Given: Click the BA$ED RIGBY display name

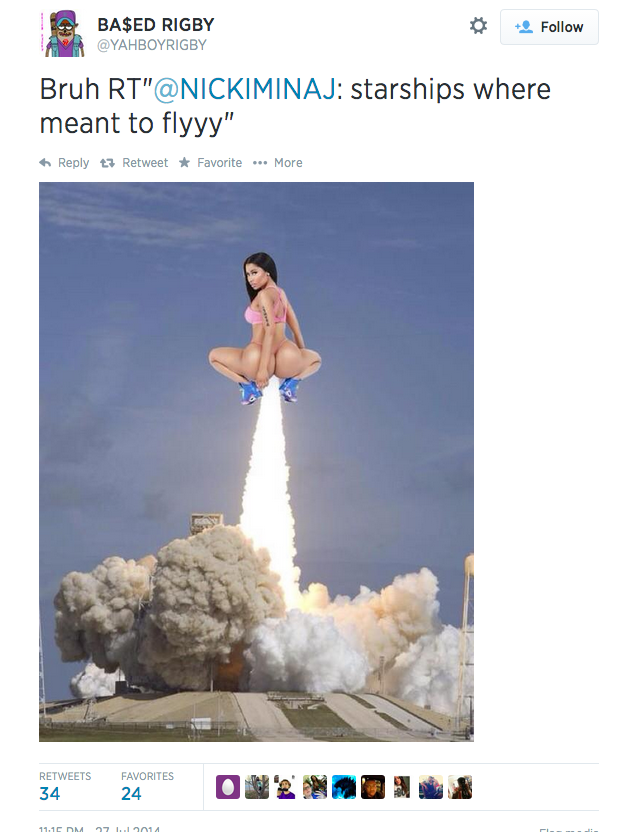Looking at the screenshot, I should click(156, 24).
